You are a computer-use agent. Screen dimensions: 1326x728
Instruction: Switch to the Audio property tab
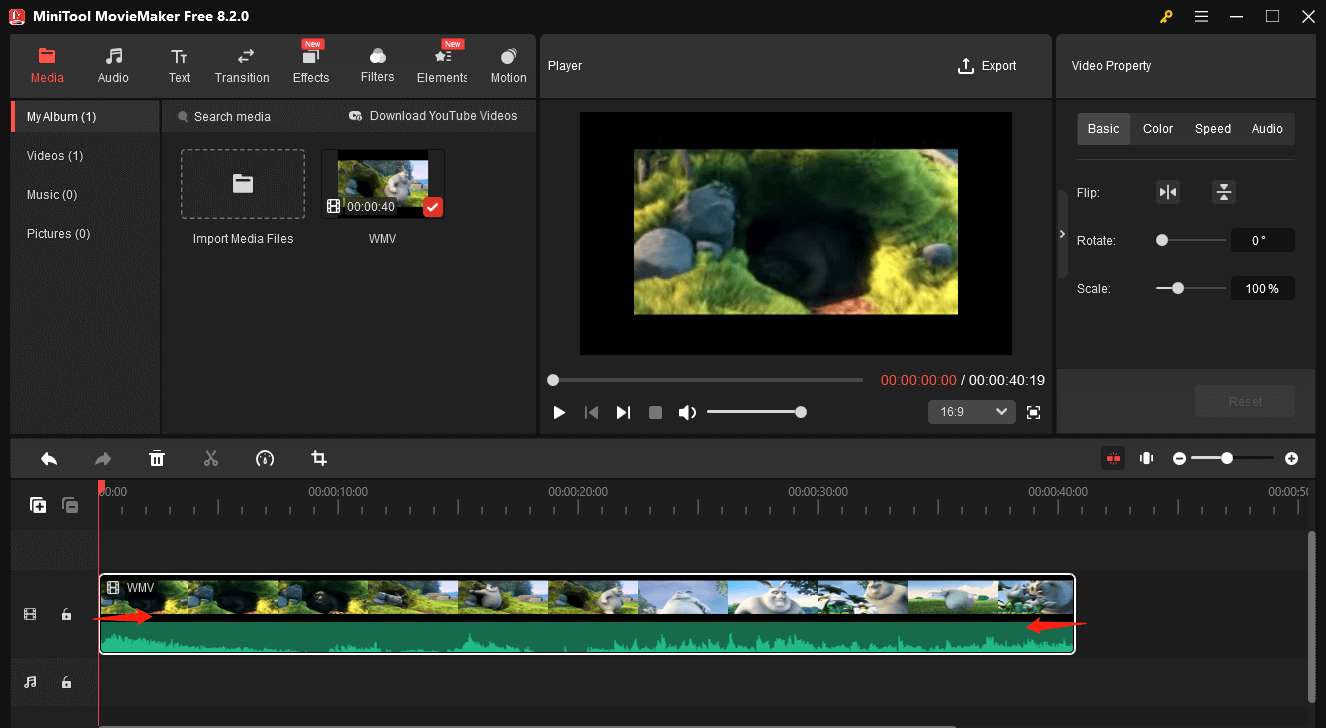click(x=1267, y=129)
